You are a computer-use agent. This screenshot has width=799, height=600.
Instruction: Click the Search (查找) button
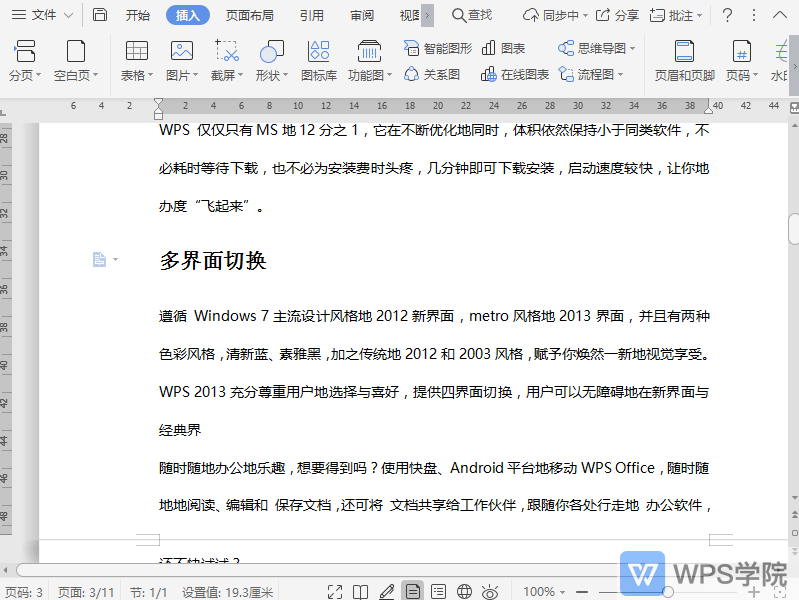coord(471,15)
